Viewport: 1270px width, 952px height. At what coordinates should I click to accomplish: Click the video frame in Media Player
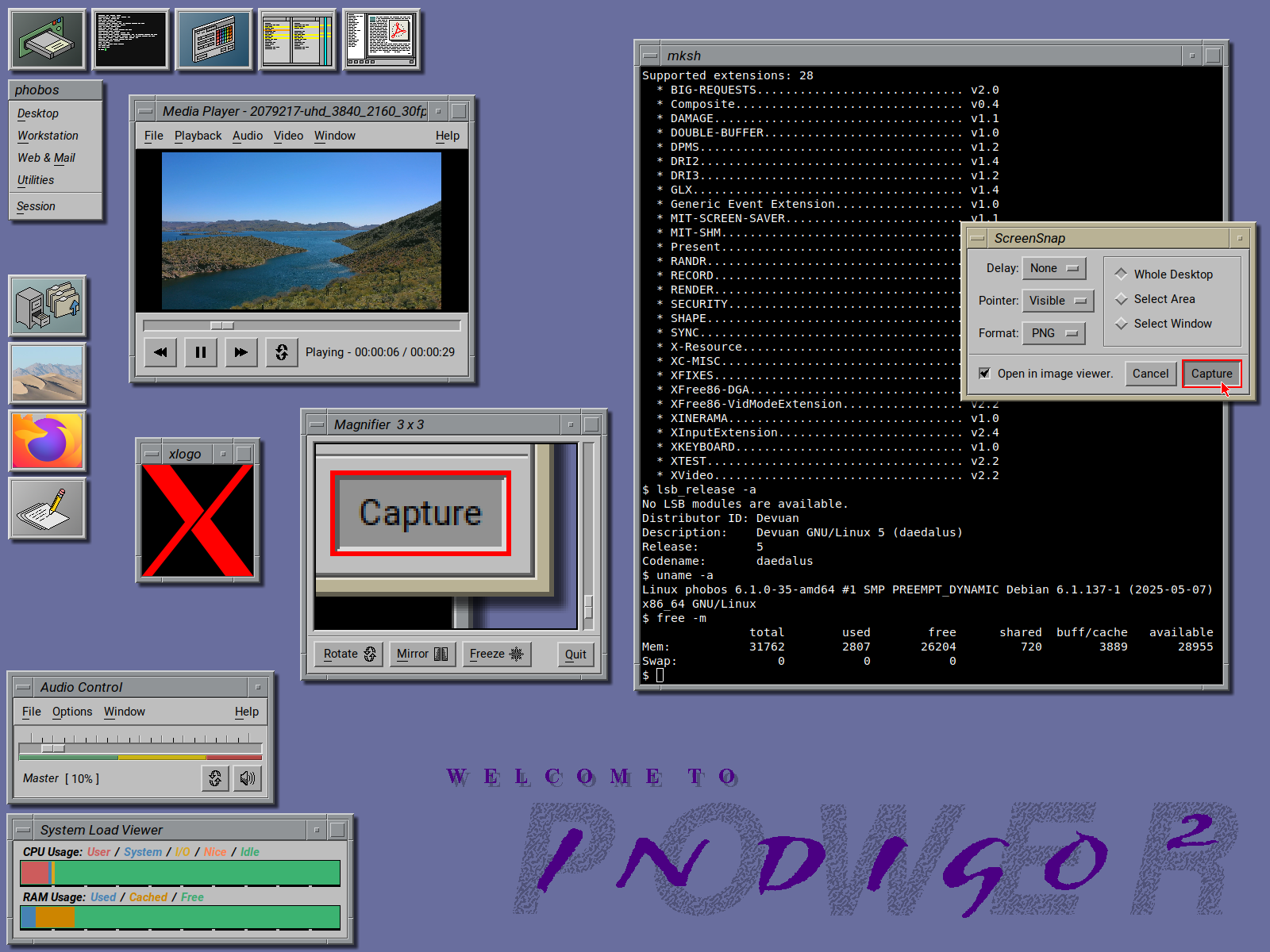point(302,231)
